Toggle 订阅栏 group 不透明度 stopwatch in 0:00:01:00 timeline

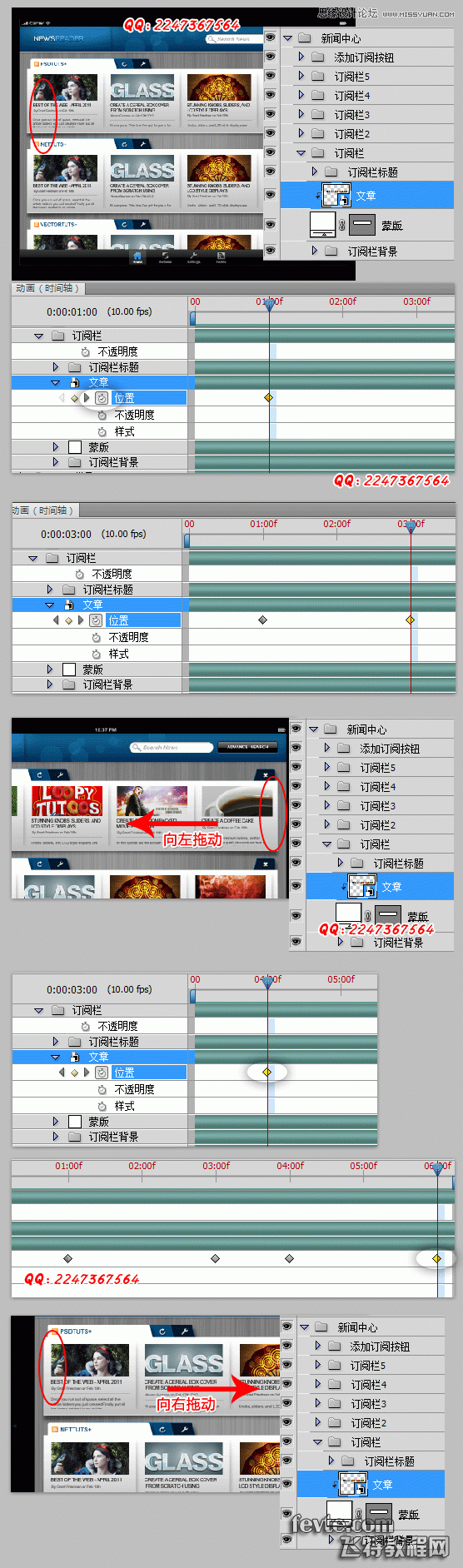point(85,352)
